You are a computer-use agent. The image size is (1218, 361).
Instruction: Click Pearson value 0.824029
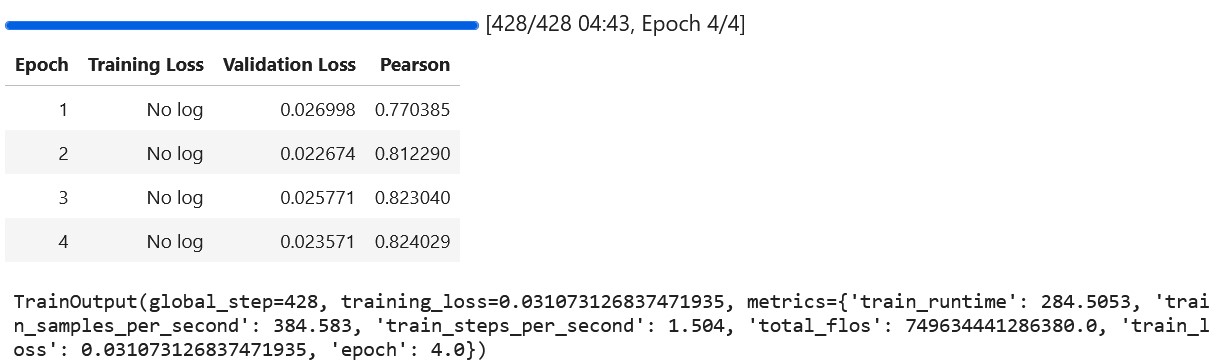[412, 242]
